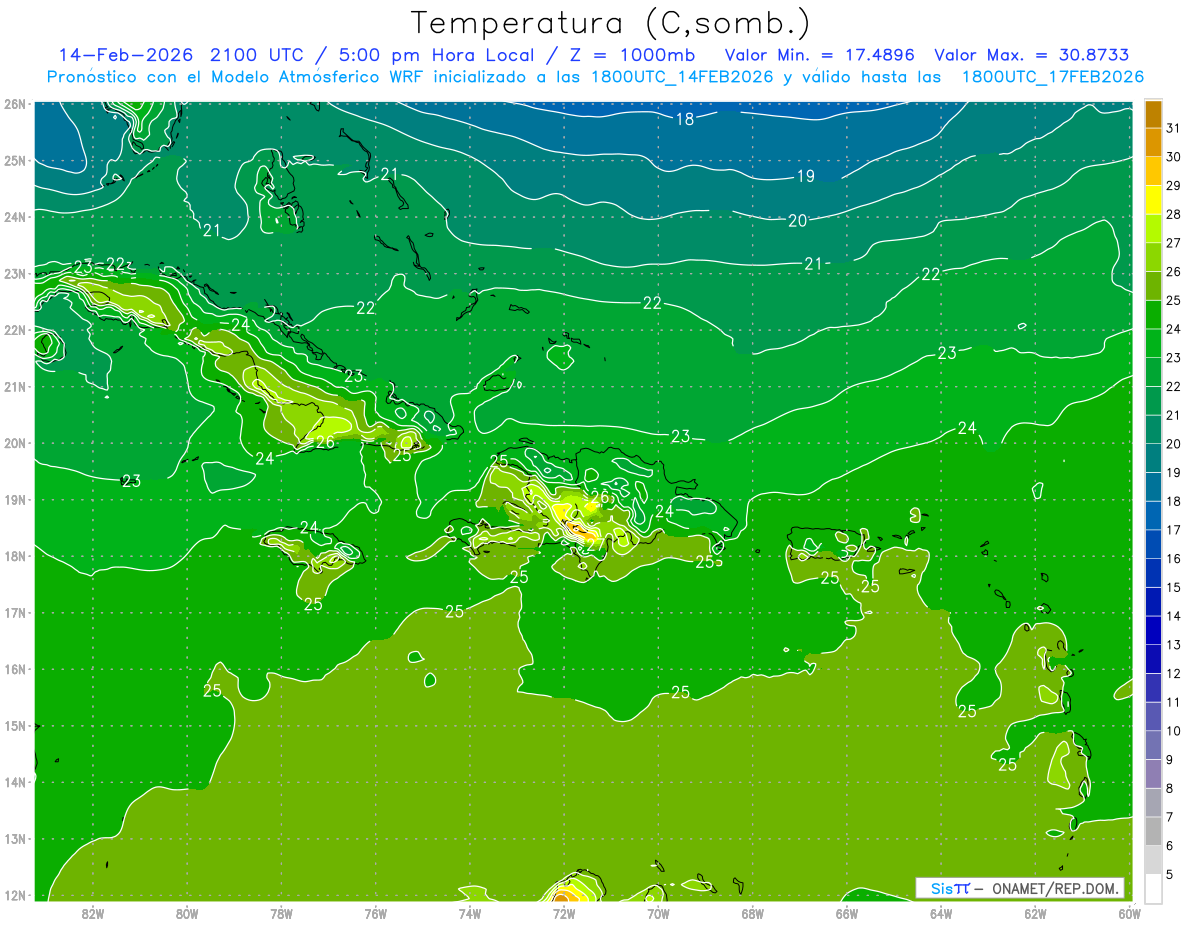The height and width of the screenshot is (927, 1200).
Task: Click the '82W' longitude axis label
Action: [92, 913]
